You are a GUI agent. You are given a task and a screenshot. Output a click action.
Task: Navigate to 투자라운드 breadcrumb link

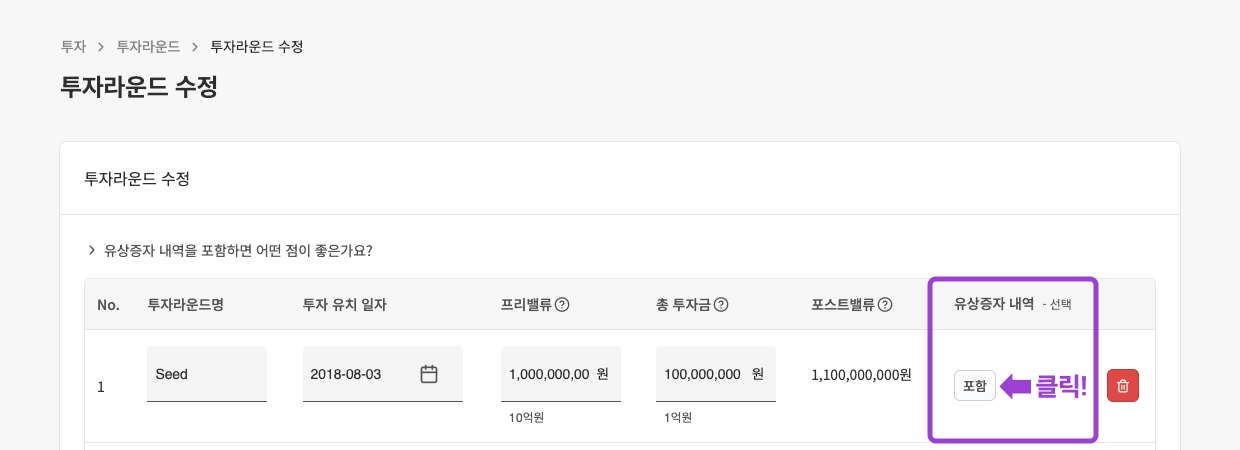tap(148, 46)
